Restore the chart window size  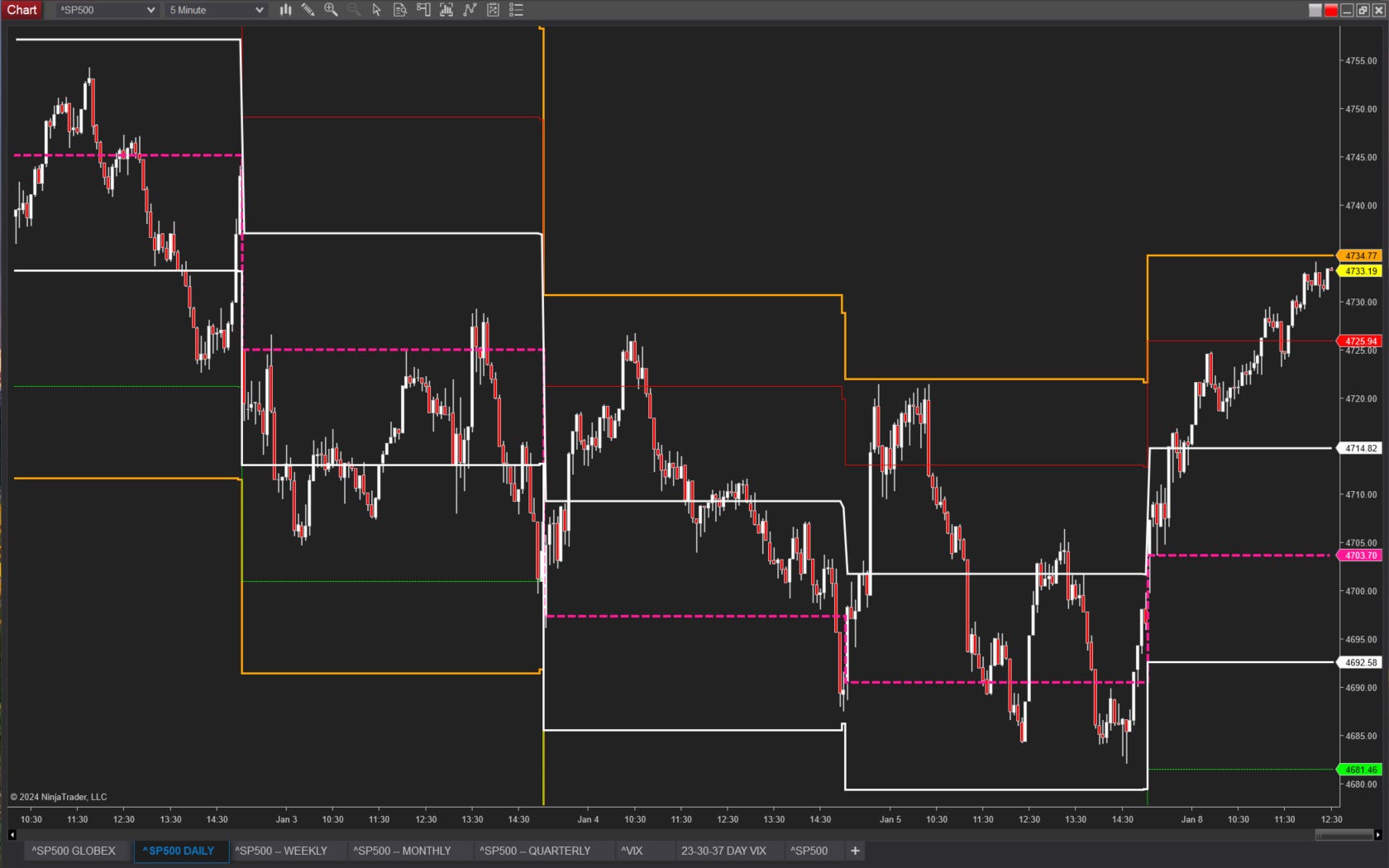tap(1363, 10)
